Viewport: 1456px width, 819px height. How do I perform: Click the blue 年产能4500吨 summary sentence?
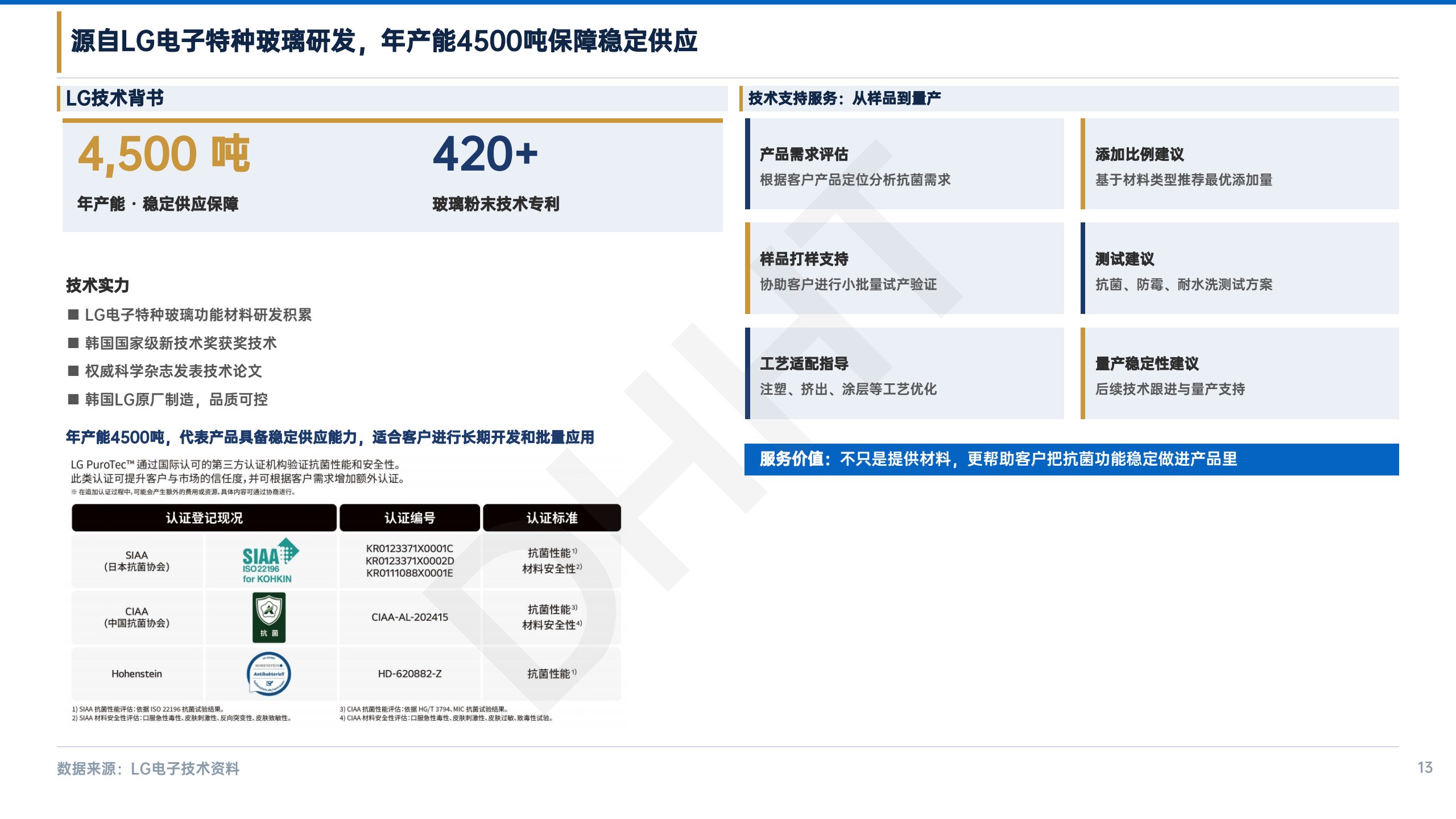click(330, 437)
